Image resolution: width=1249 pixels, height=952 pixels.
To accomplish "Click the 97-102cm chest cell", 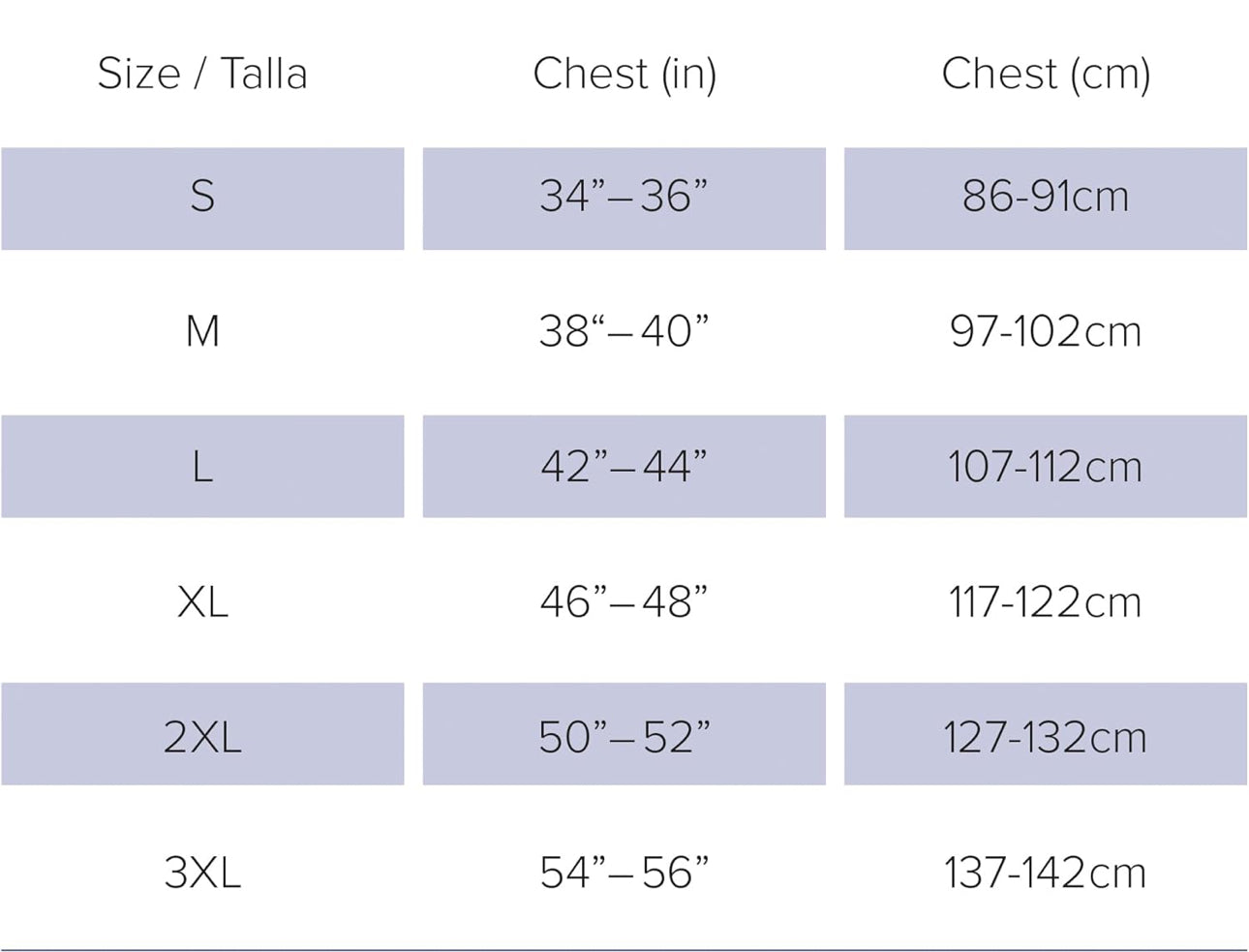I will [1046, 332].
